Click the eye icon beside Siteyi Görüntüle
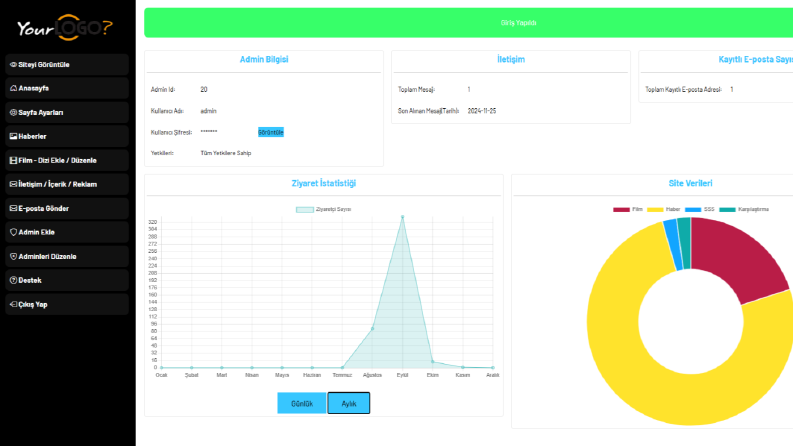Viewport: 793px width, 446px height. pyautogui.click(x=14, y=65)
